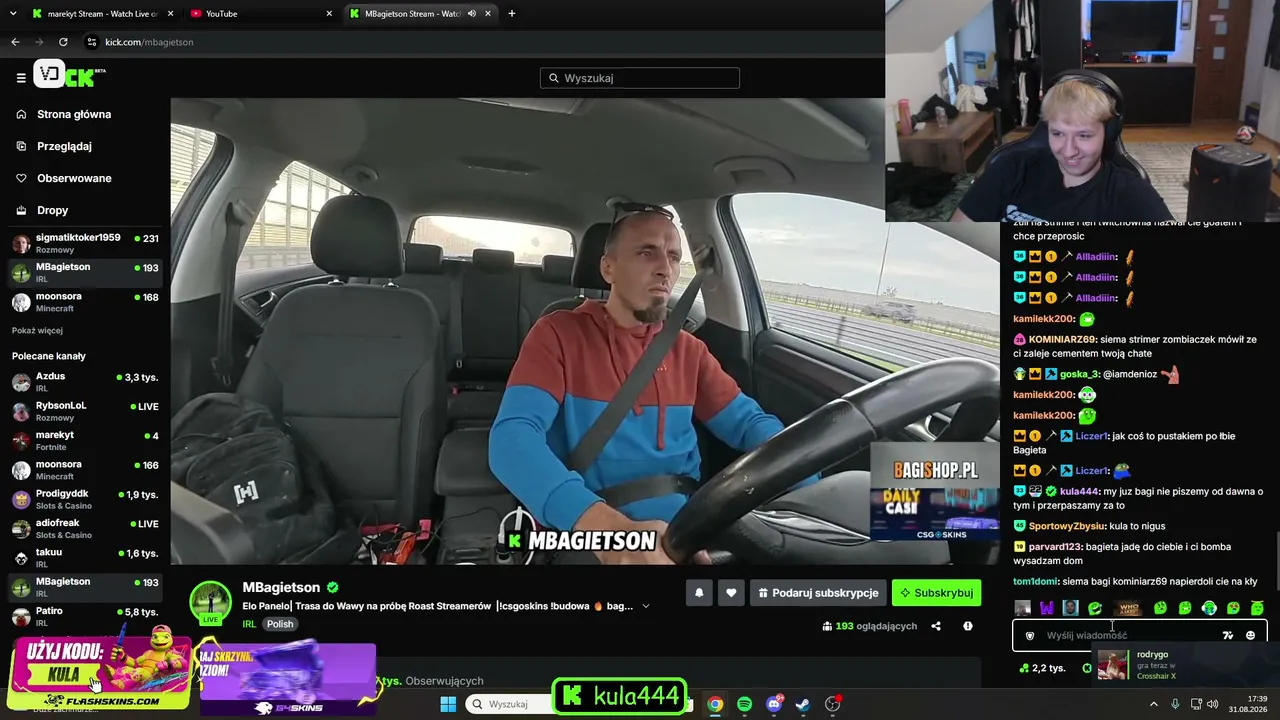This screenshot has width=1280, height=720.
Task: Select the Polish language tag
Action: 280,624
